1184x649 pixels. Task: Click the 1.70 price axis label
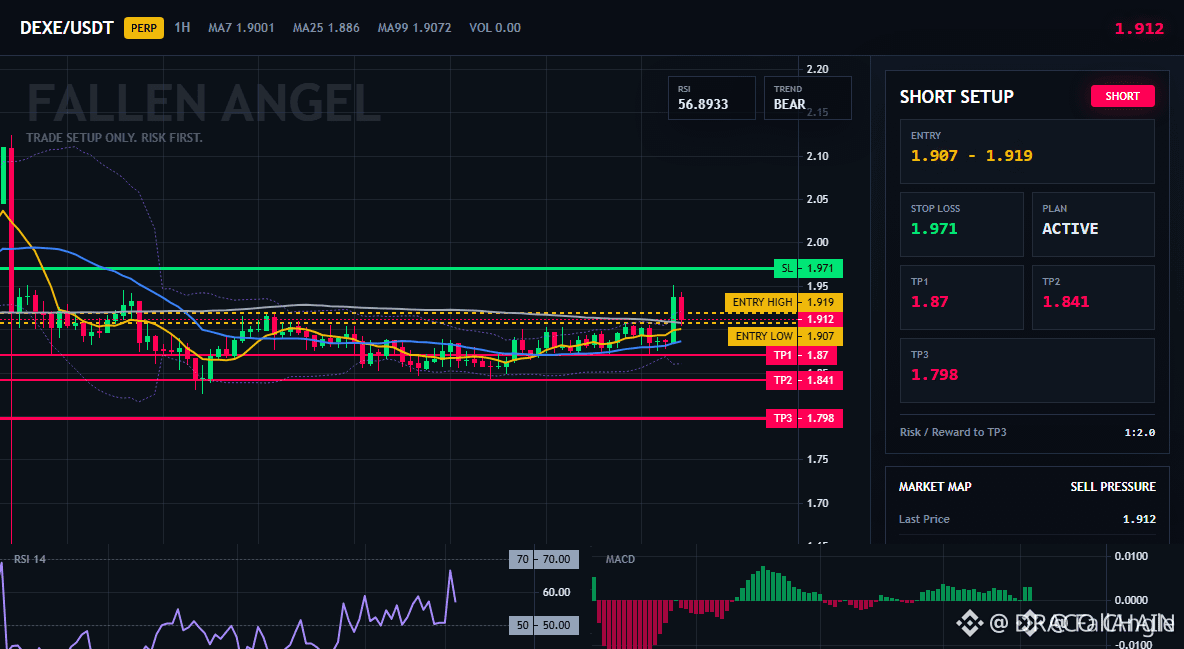click(x=818, y=503)
